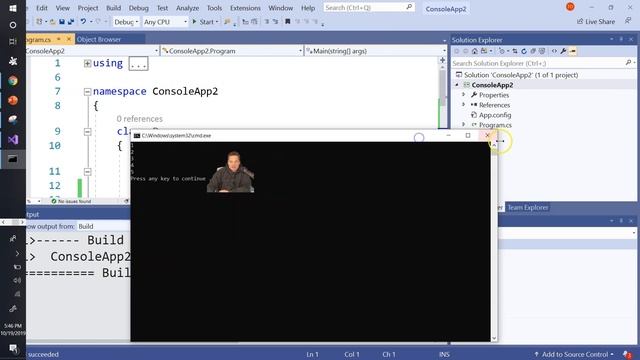Click the feedback icon beside Live Share
640x360 pixels.
628,21
